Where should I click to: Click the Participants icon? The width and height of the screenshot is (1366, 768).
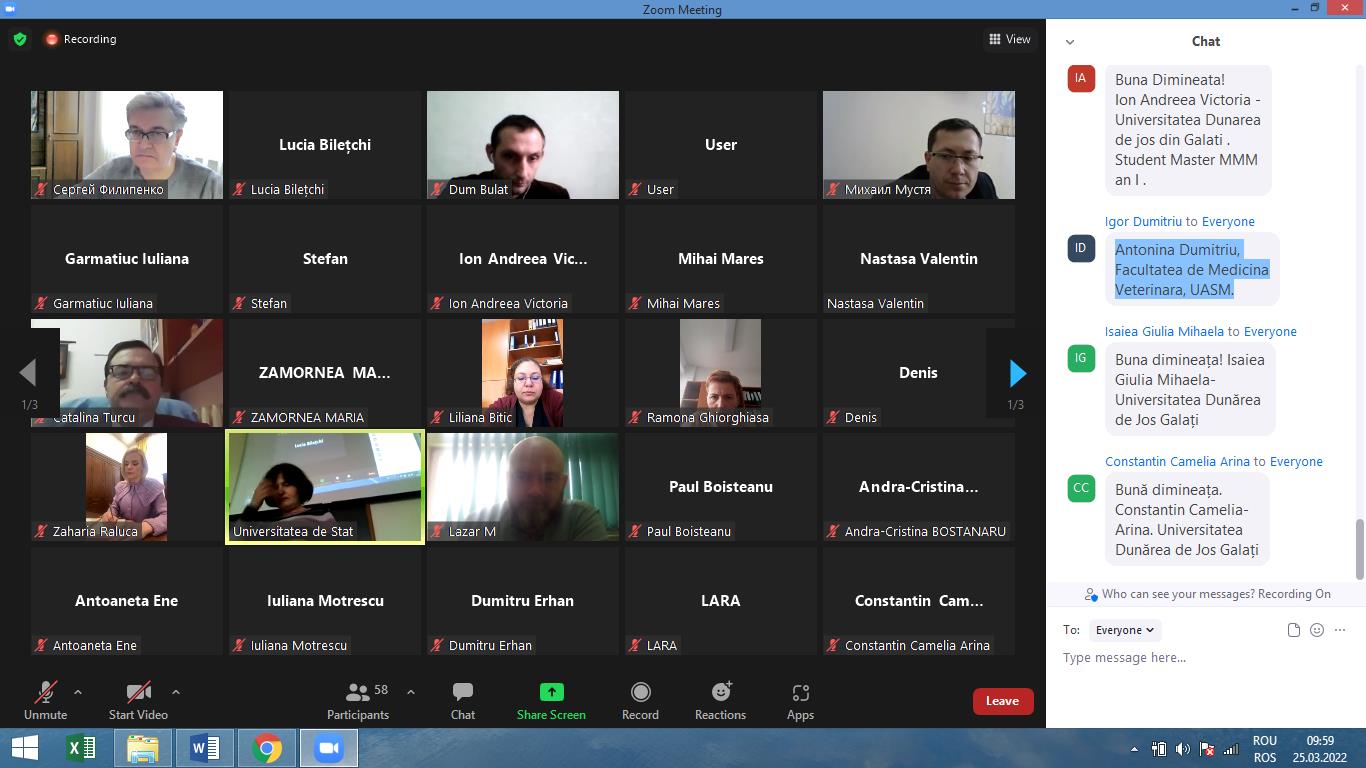coord(358,692)
